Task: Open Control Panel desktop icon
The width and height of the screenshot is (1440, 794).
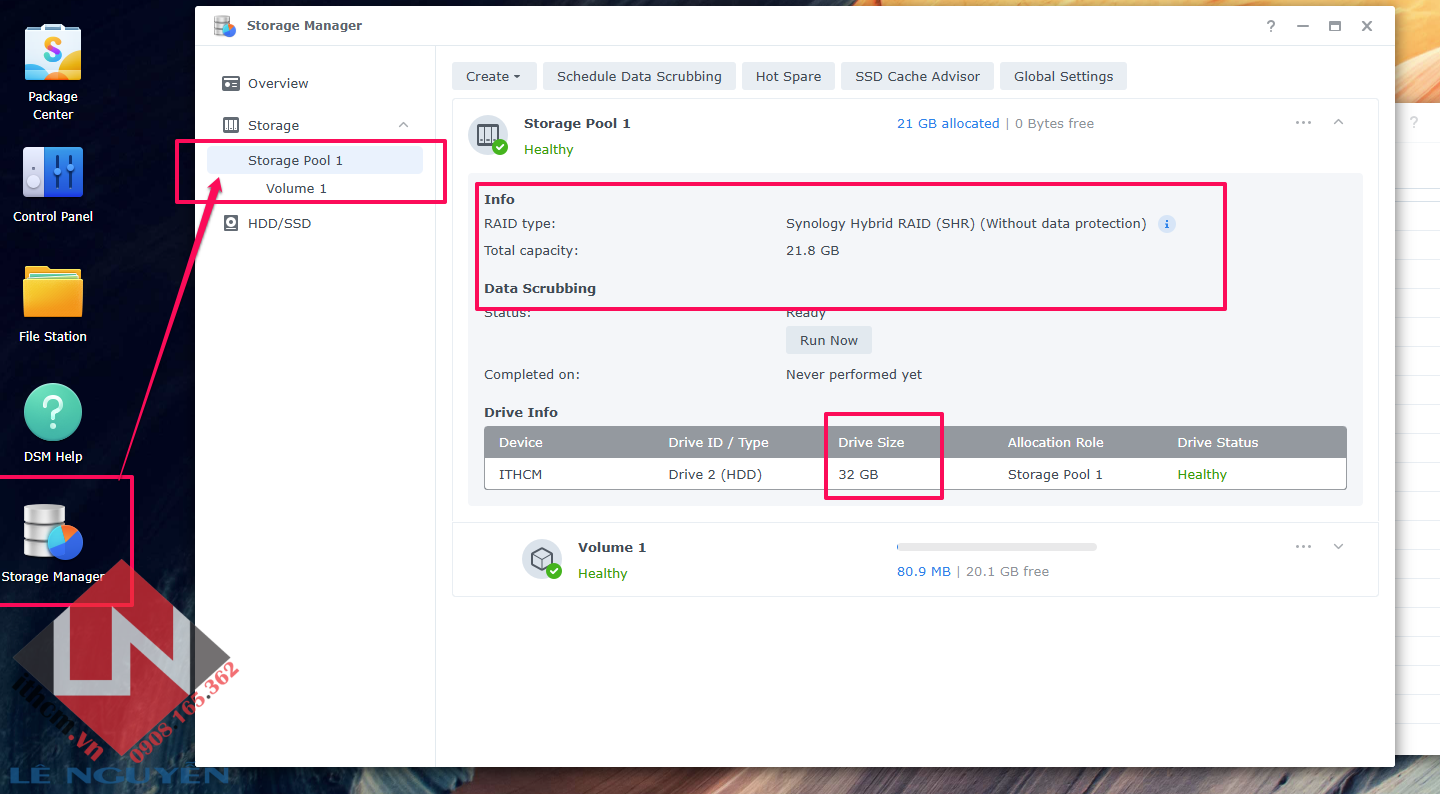Action: click(x=53, y=172)
